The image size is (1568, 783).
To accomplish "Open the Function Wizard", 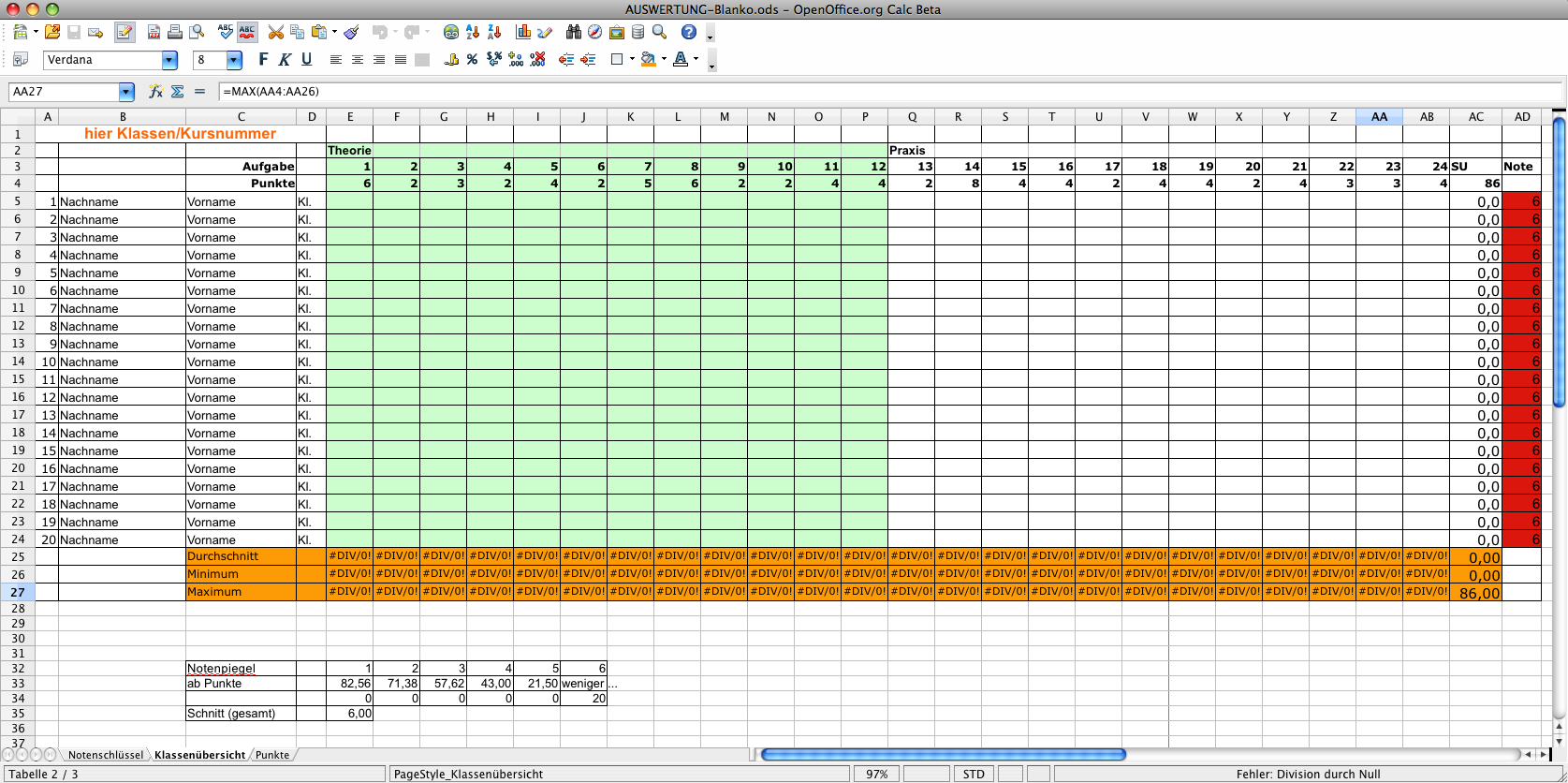I will click(x=155, y=92).
